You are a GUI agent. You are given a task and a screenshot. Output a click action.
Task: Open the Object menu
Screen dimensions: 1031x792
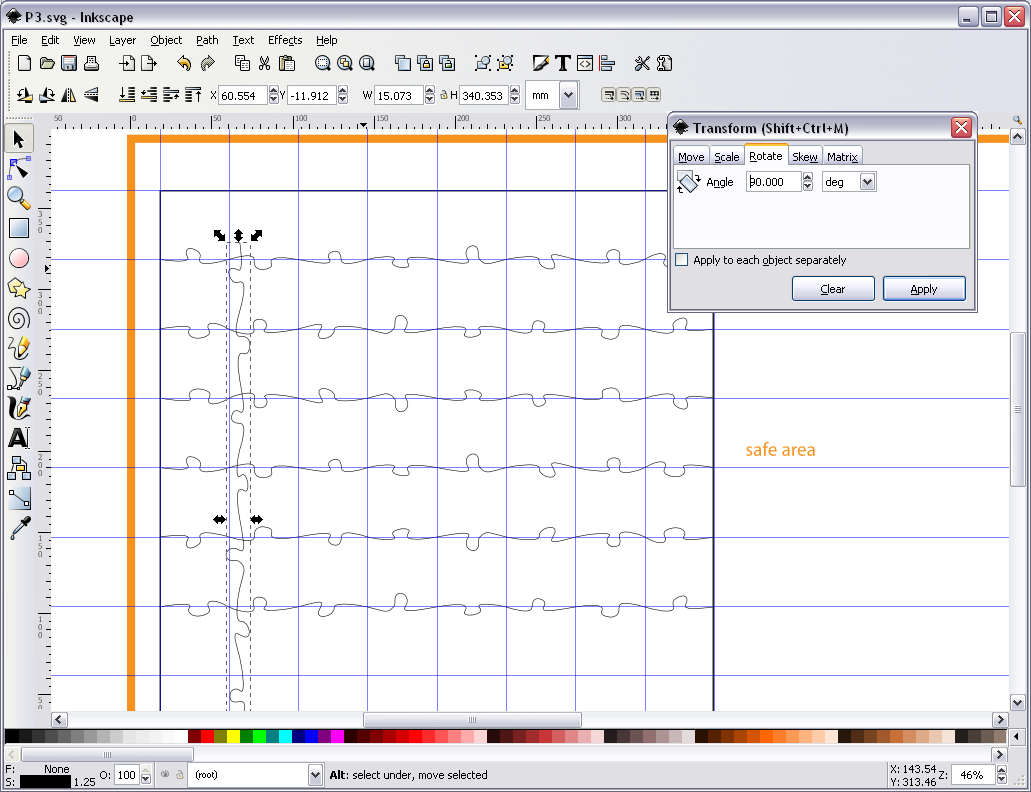tap(166, 40)
